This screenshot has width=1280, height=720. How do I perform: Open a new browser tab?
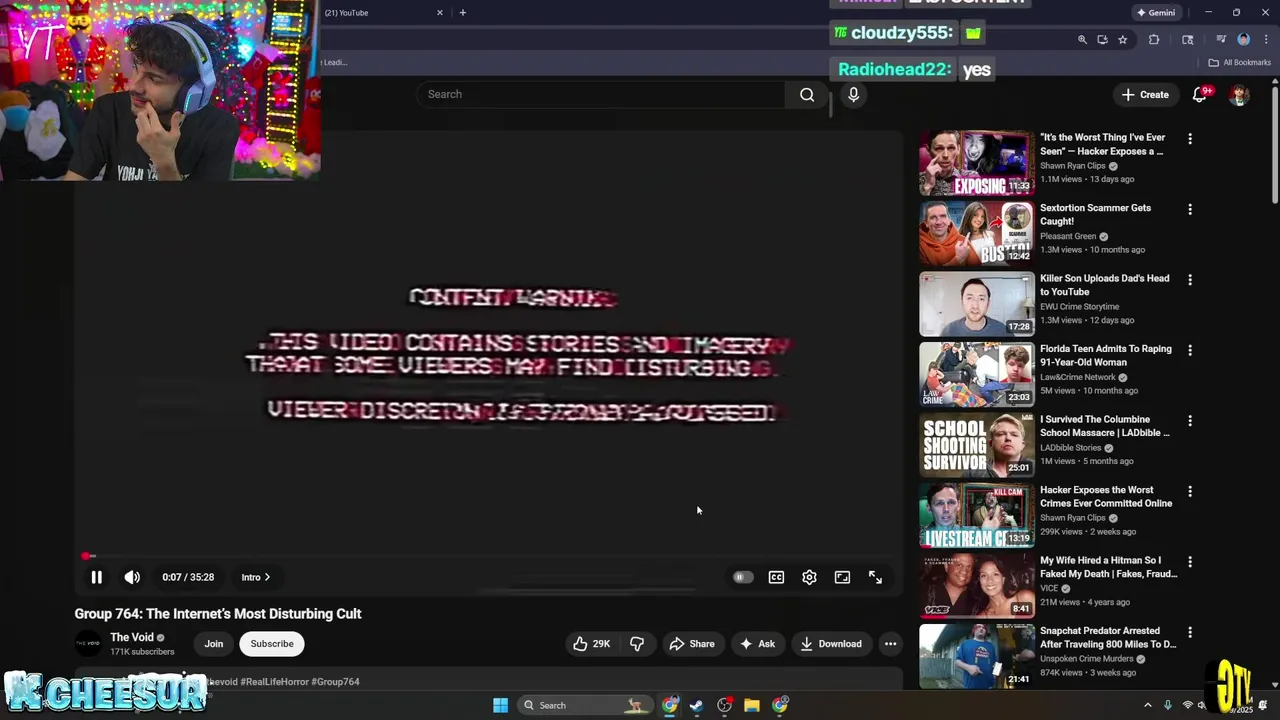coord(462,13)
